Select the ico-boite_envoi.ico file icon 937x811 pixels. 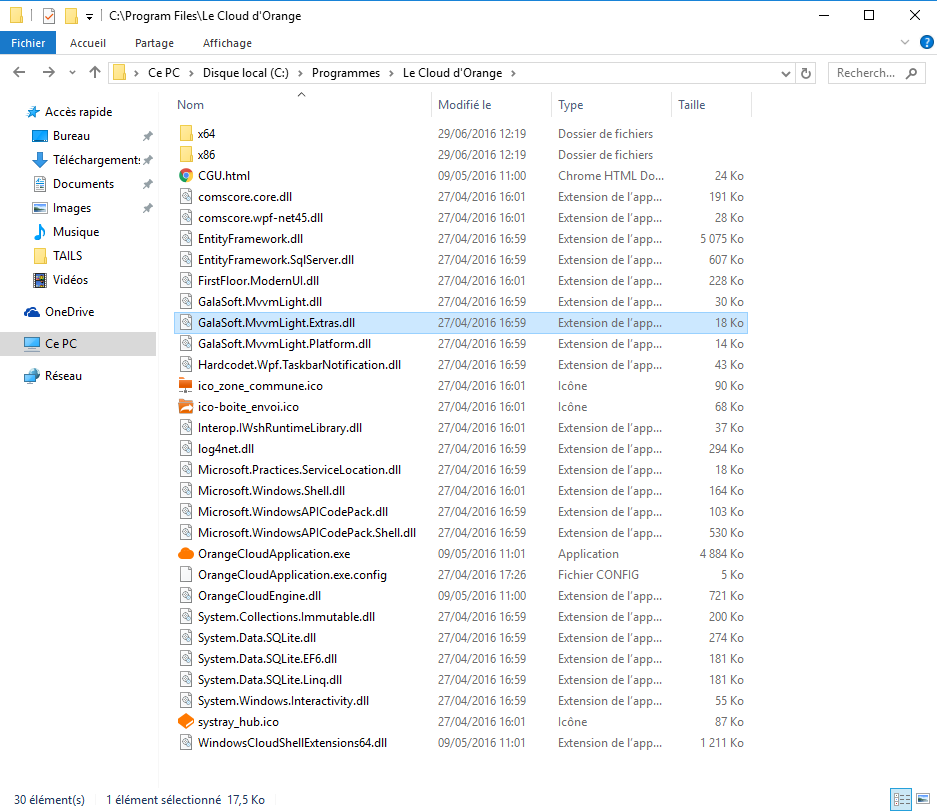pos(186,406)
